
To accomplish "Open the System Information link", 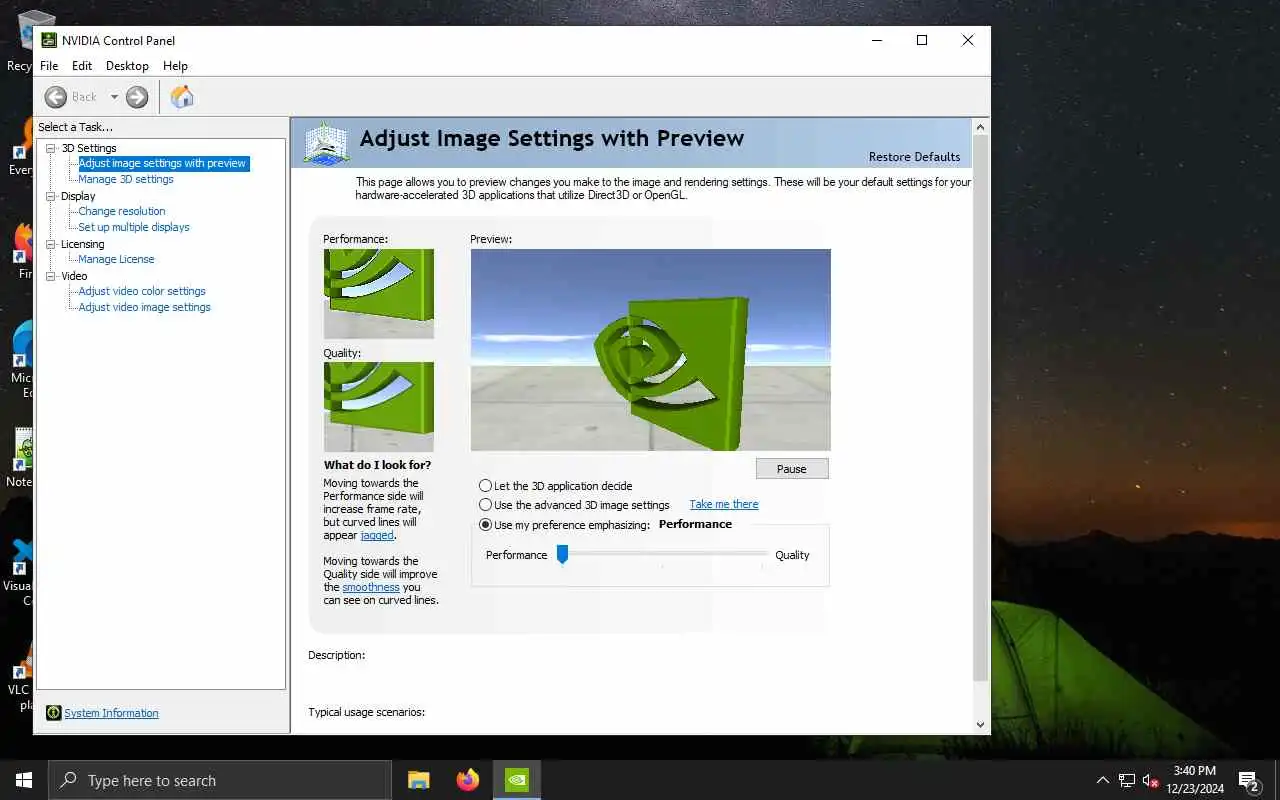I will (111, 713).
